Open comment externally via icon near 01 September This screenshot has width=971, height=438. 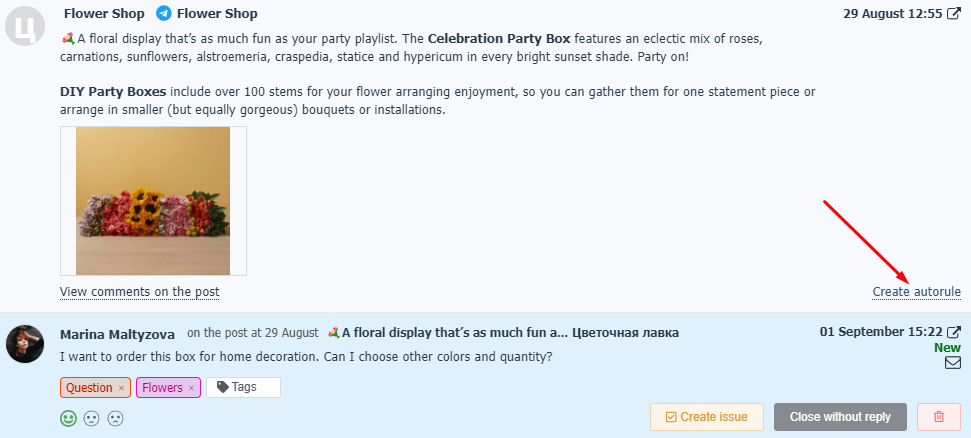point(954,332)
